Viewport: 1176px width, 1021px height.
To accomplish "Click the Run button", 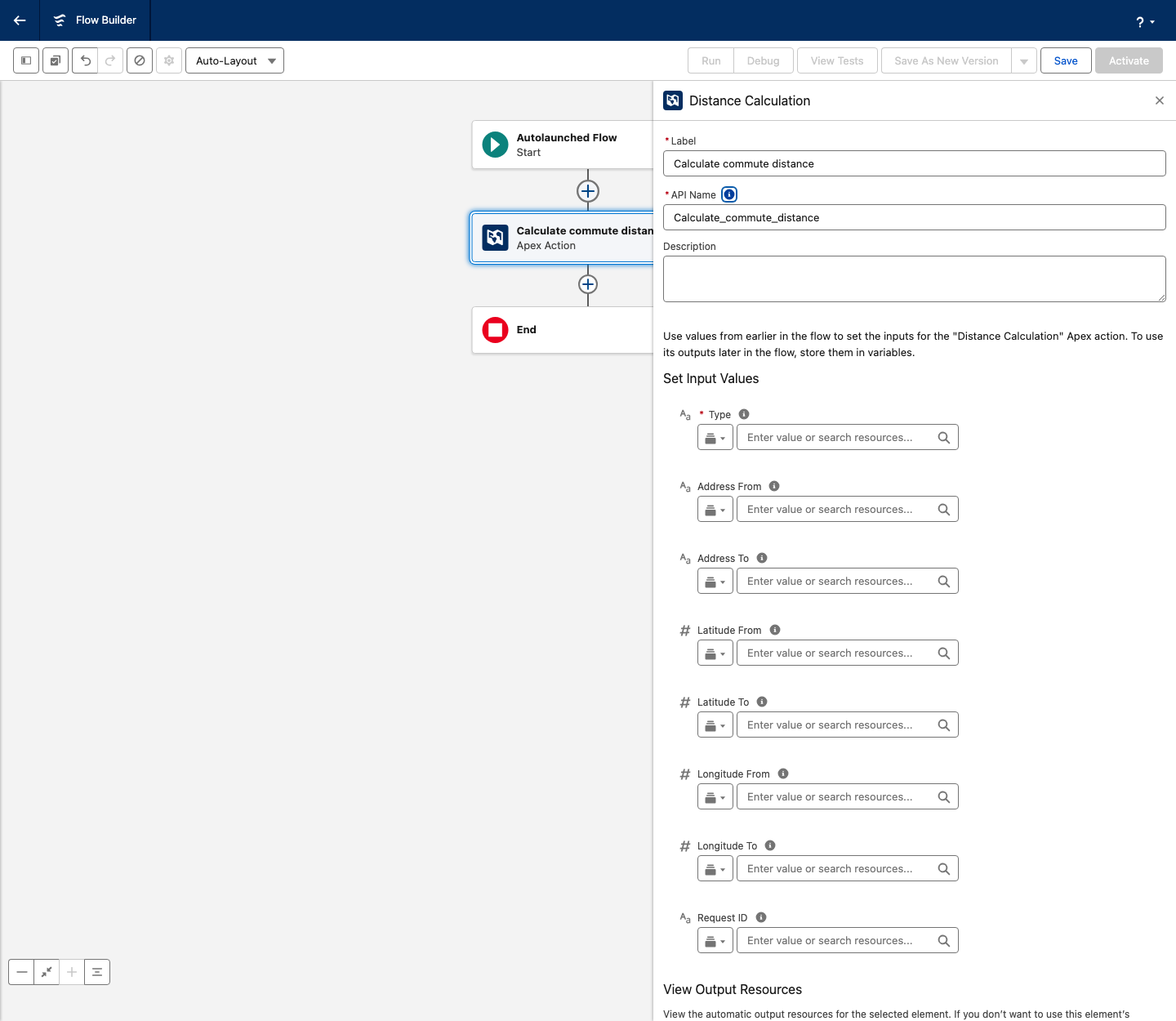I will coord(711,60).
